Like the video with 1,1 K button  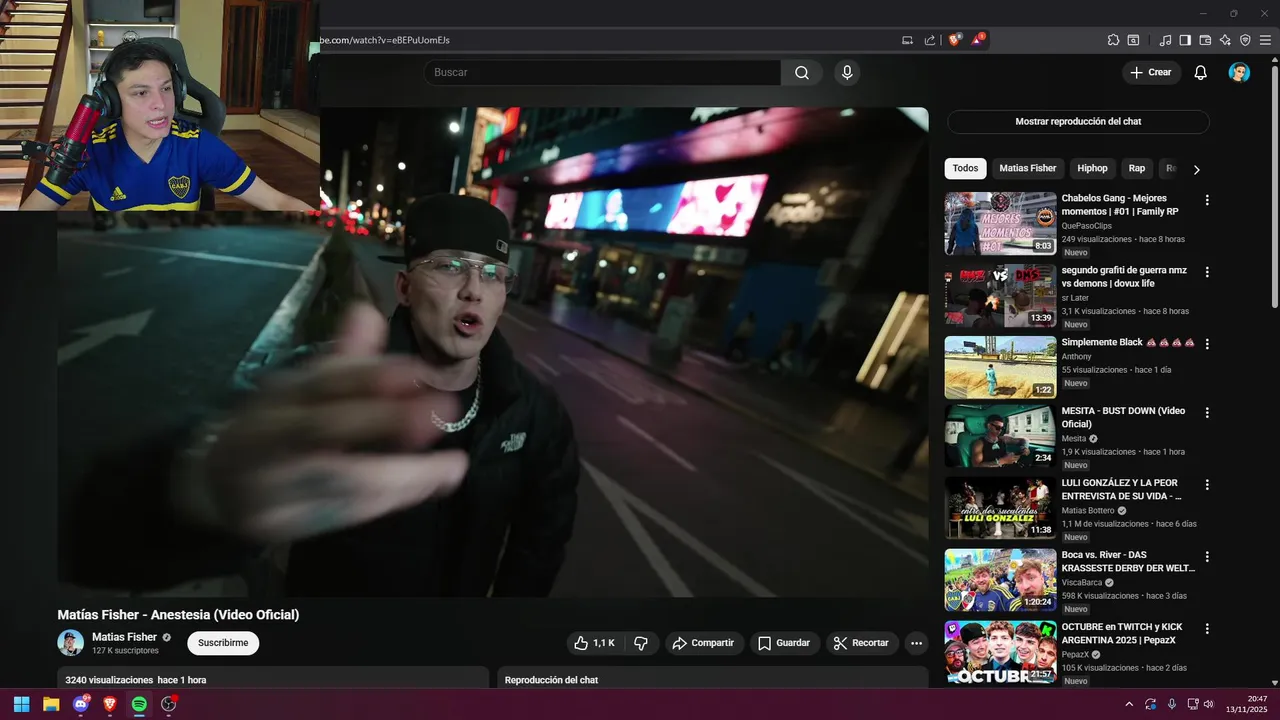coord(595,643)
